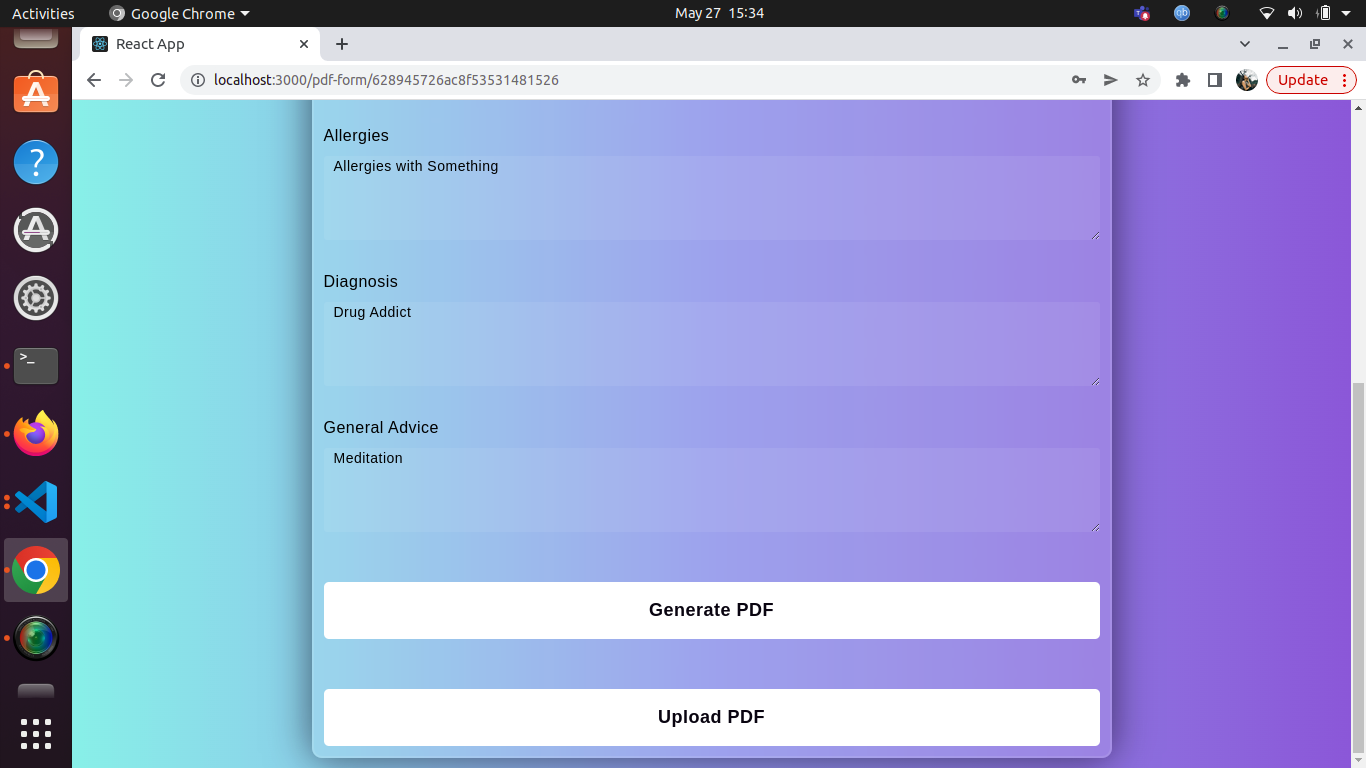1366x768 pixels.
Task: Bookmark this page with the star icon
Action: coord(1143,80)
